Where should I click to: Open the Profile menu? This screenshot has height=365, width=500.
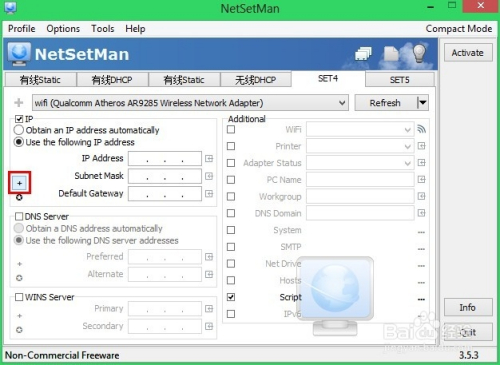22,29
